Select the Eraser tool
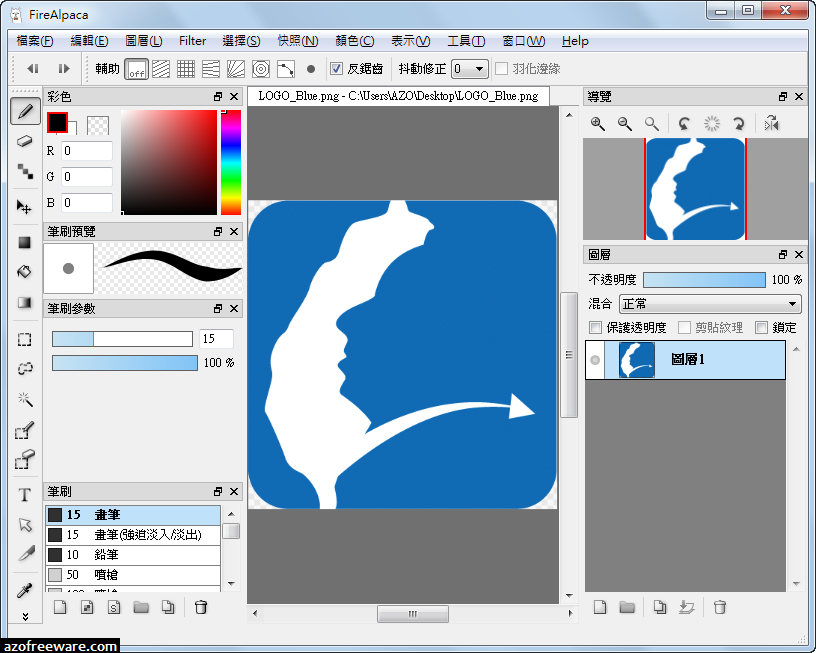Image resolution: width=816 pixels, height=653 pixels. click(x=25, y=141)
